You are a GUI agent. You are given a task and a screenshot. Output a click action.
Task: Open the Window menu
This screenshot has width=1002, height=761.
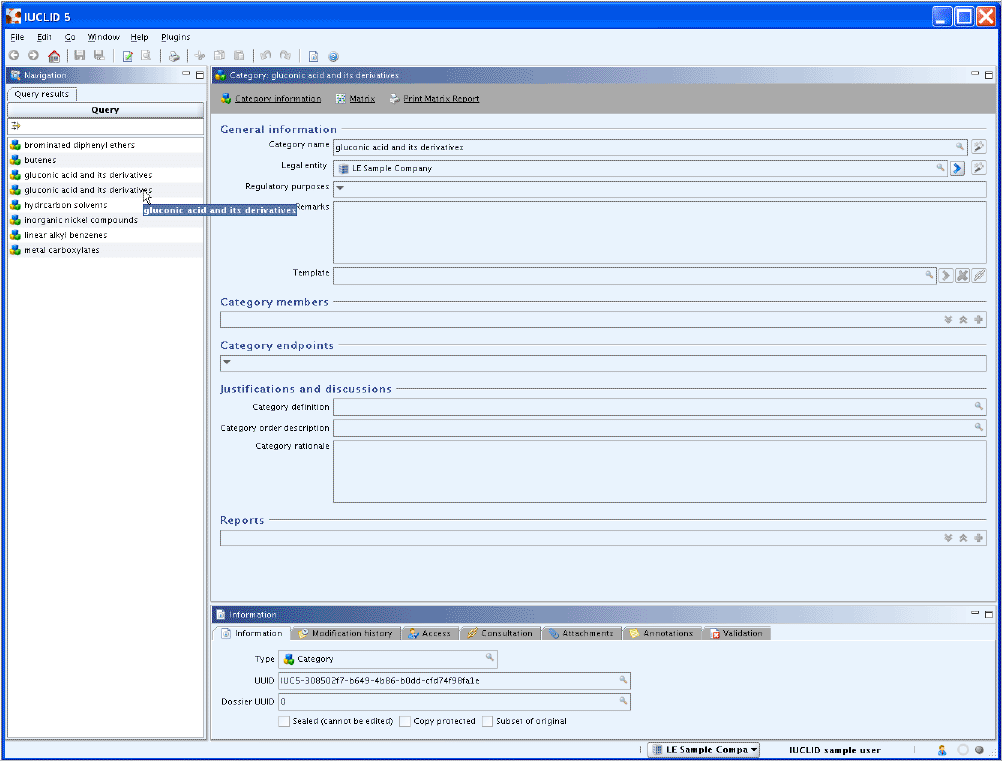[x=104, y=37]
